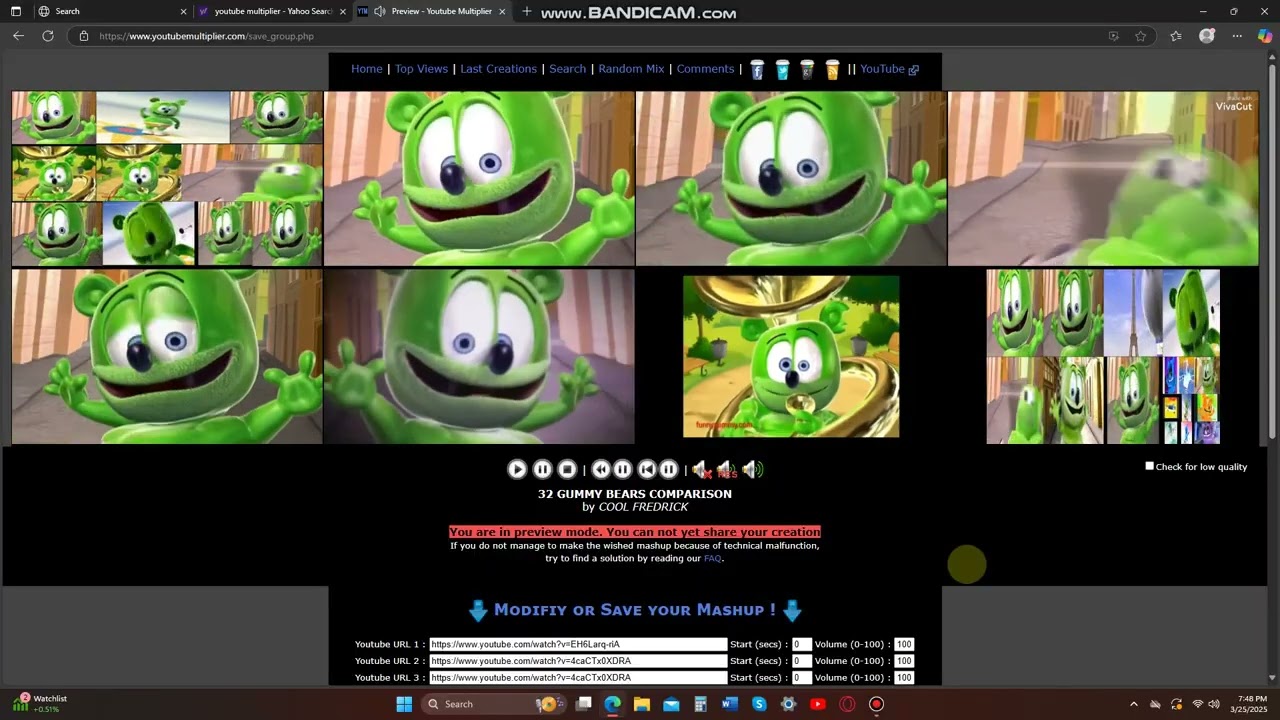1280x720 pixels.
Task: Open YouTube app from taskbar
Action: pos(818,704)
